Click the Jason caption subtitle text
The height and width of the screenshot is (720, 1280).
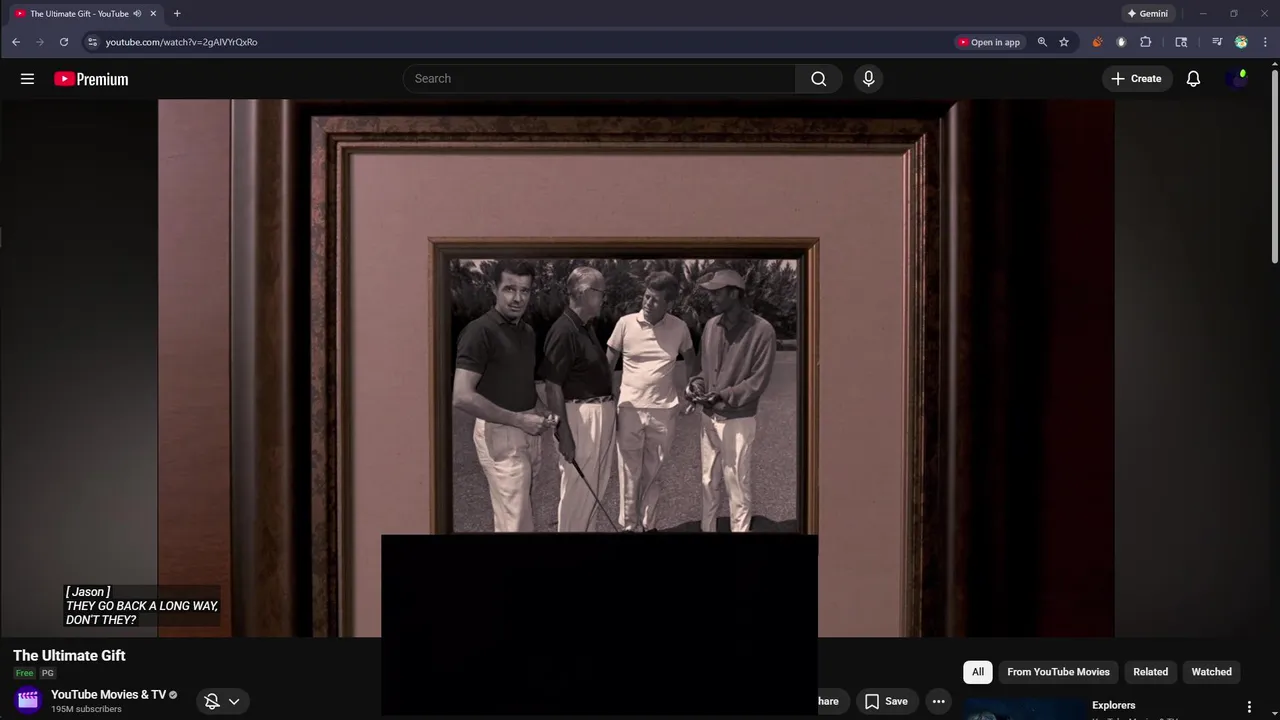141,606
